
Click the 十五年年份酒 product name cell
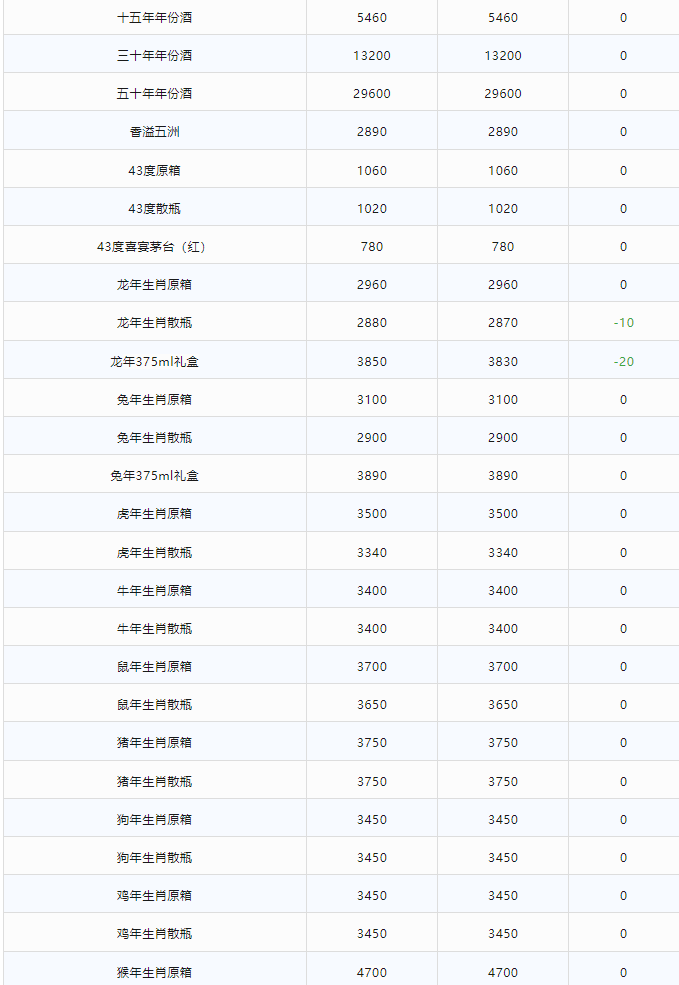(155, 18)
